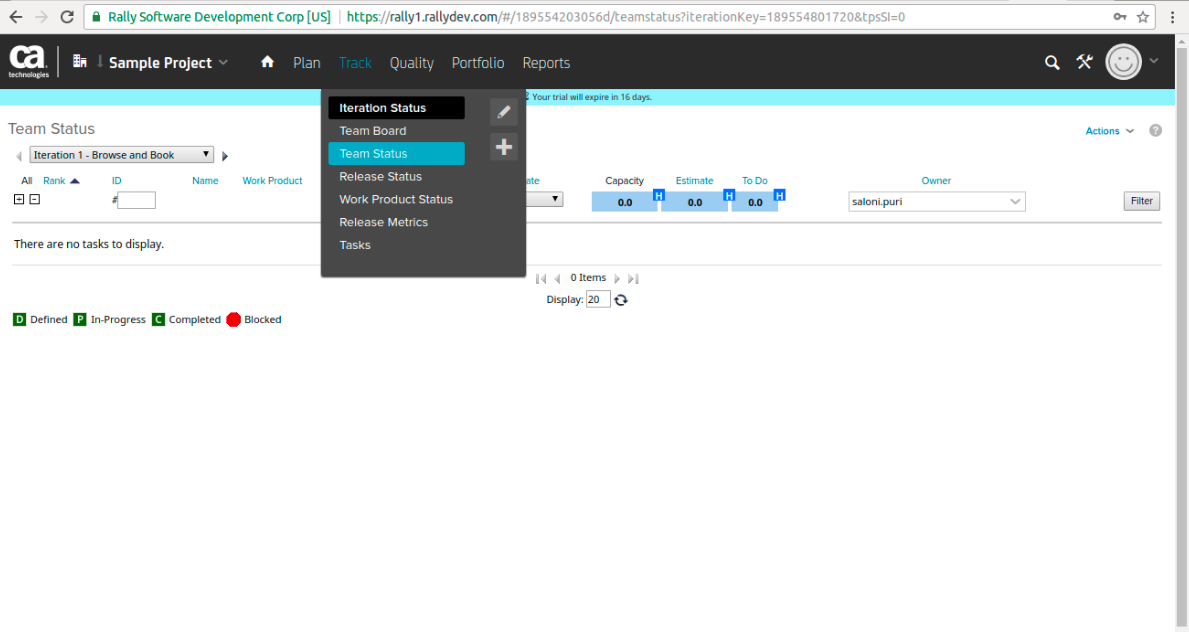1189x632 pixels.
Task: Open the Portfolio menu
Action: pyautogui.click(x=478, y=63)
